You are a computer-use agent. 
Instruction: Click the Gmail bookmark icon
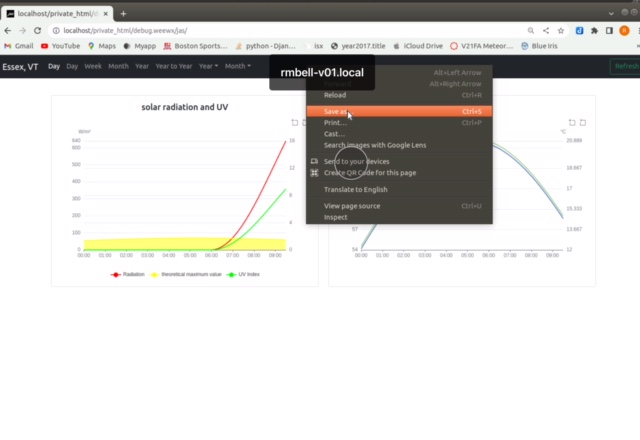click(8, 46)
